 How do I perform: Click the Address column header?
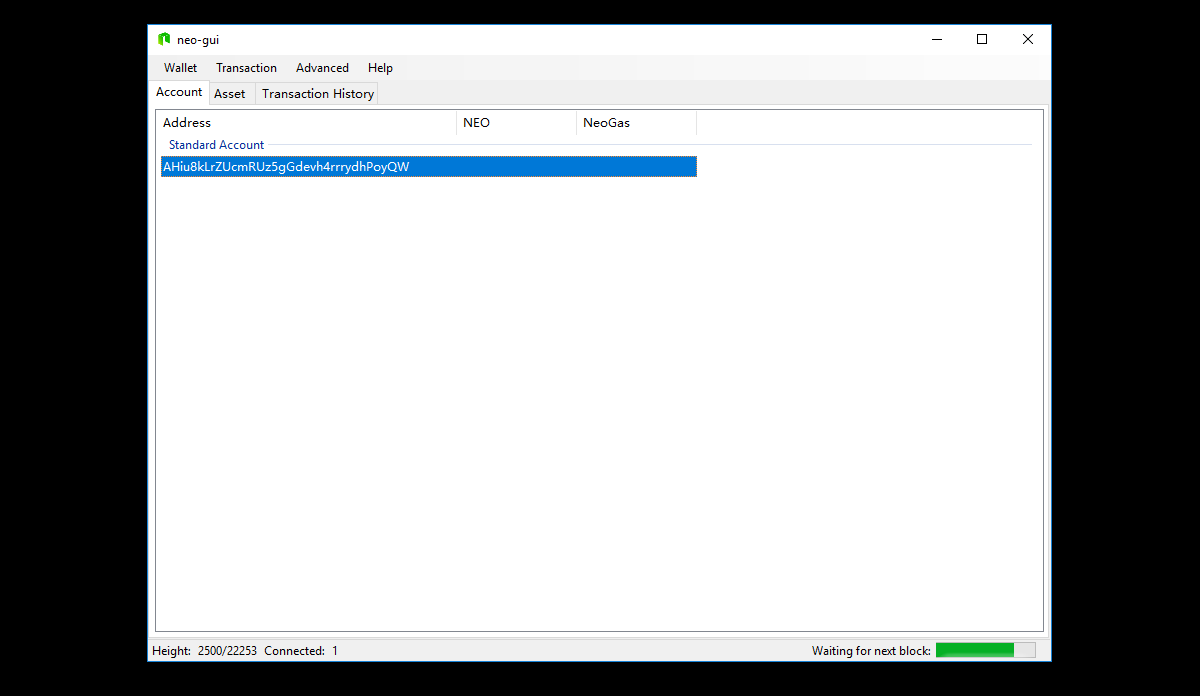308,123
